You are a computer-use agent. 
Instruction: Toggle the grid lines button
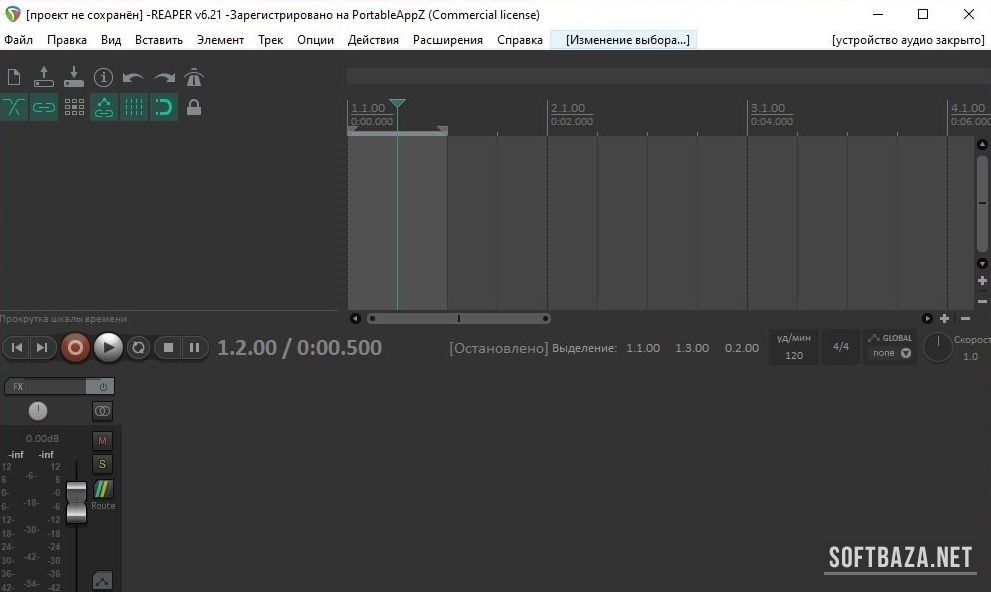pos(134,107)
